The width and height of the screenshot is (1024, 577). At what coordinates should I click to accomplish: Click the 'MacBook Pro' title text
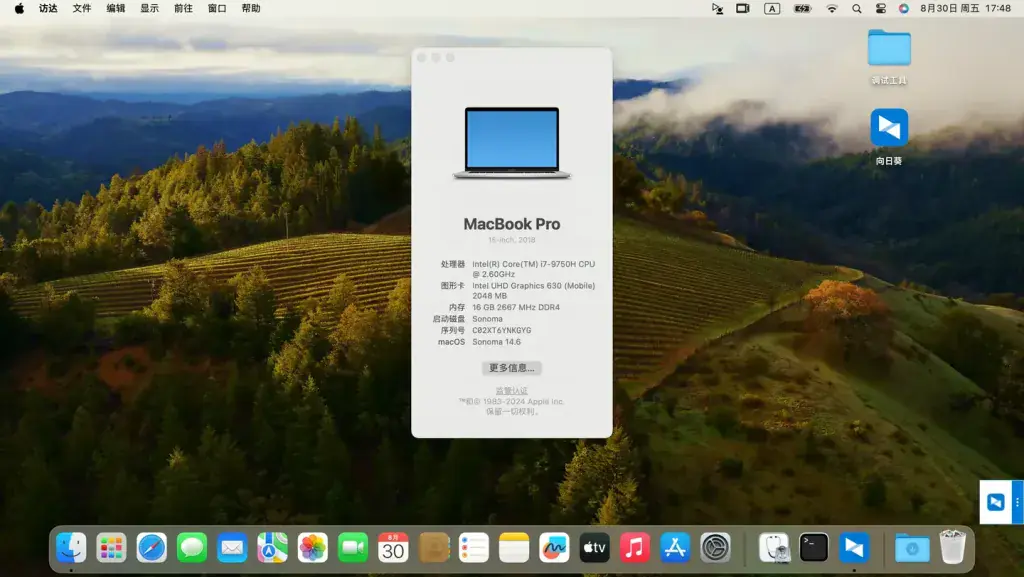(512, 224)
